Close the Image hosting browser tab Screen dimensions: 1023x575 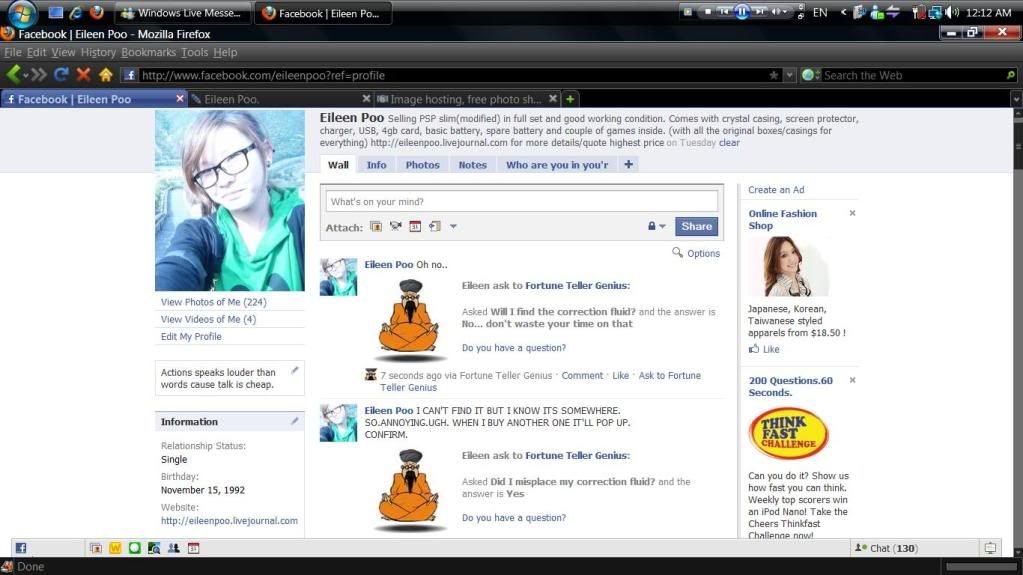click(553, 99)
